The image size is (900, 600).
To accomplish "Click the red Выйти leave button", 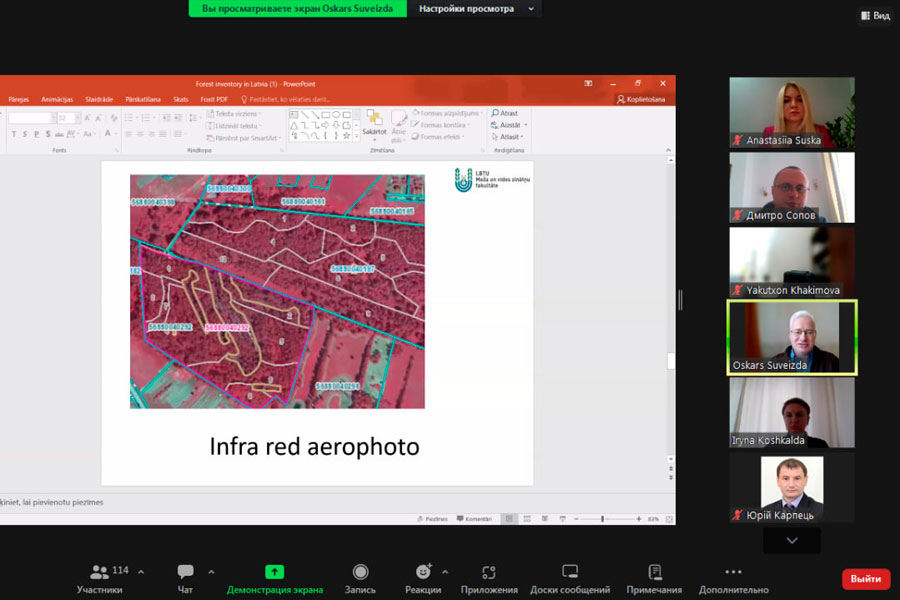I will pyautogui.click(x=865, y=579).
